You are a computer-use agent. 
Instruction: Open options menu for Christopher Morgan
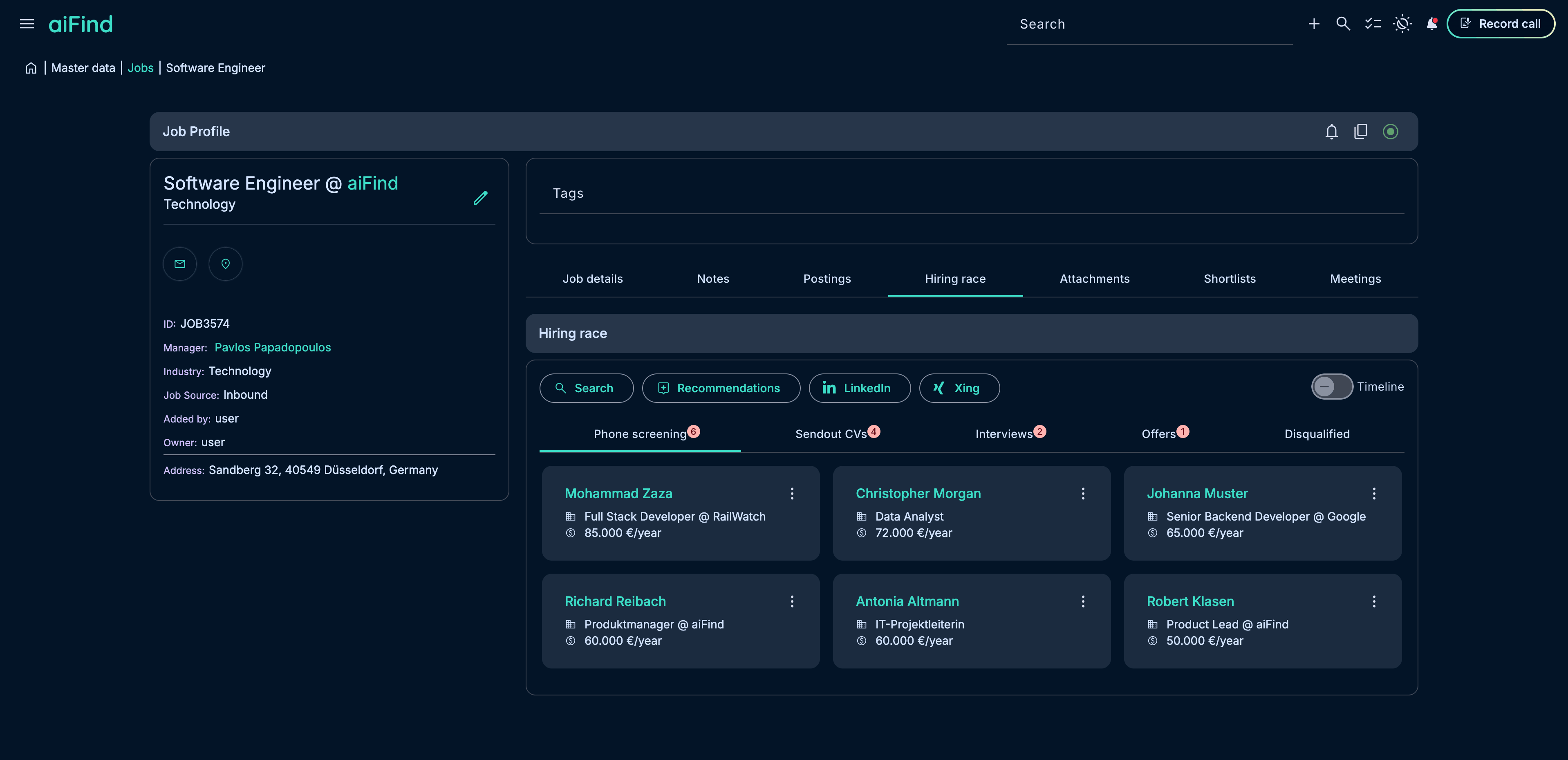(x=1083, y=494)
